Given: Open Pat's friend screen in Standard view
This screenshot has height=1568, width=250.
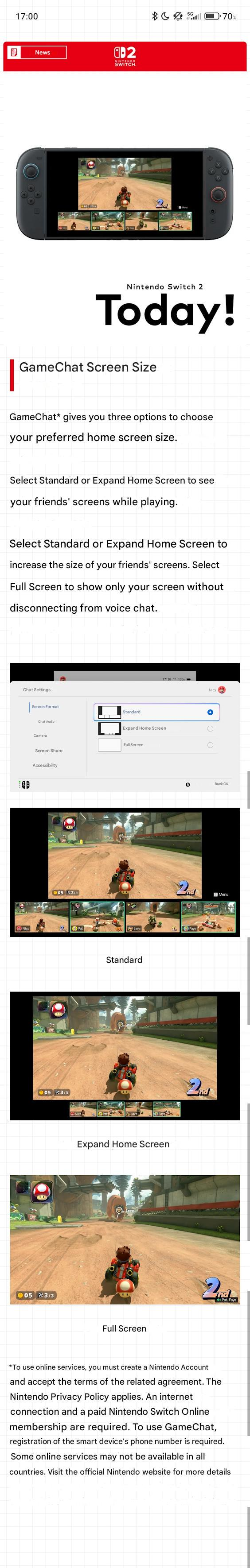Looking at the screenshot, I should pyautogui.click(x=97, y=918).
